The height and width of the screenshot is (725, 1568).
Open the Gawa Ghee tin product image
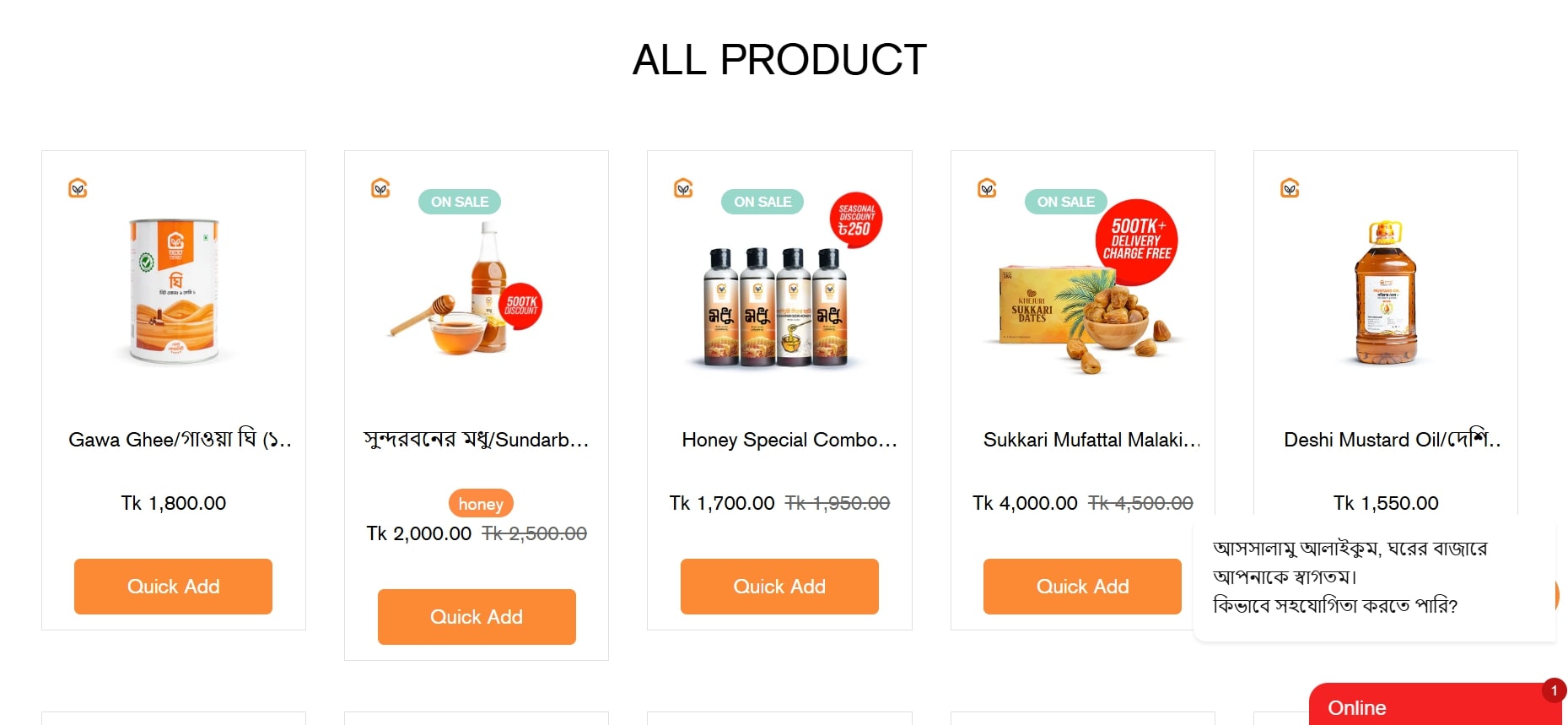pos(175,291)
